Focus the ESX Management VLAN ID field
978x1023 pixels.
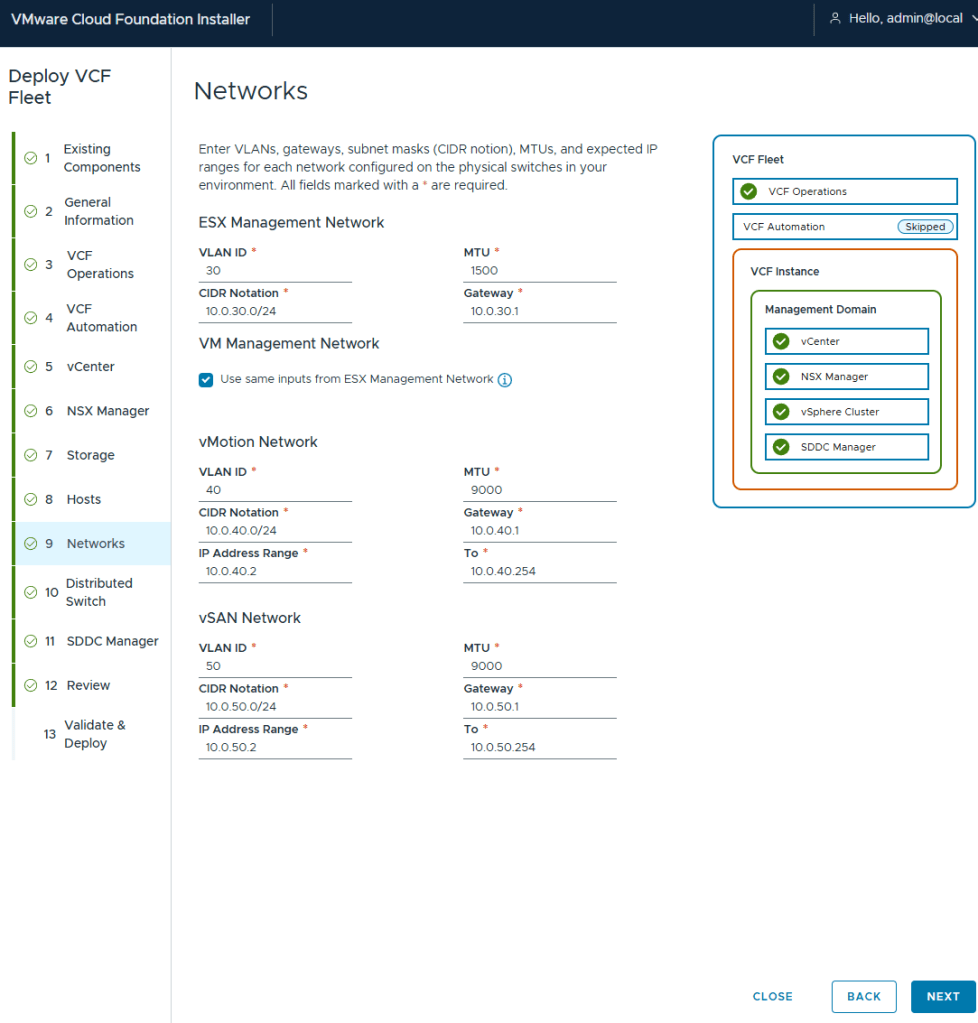click(275, 271)
